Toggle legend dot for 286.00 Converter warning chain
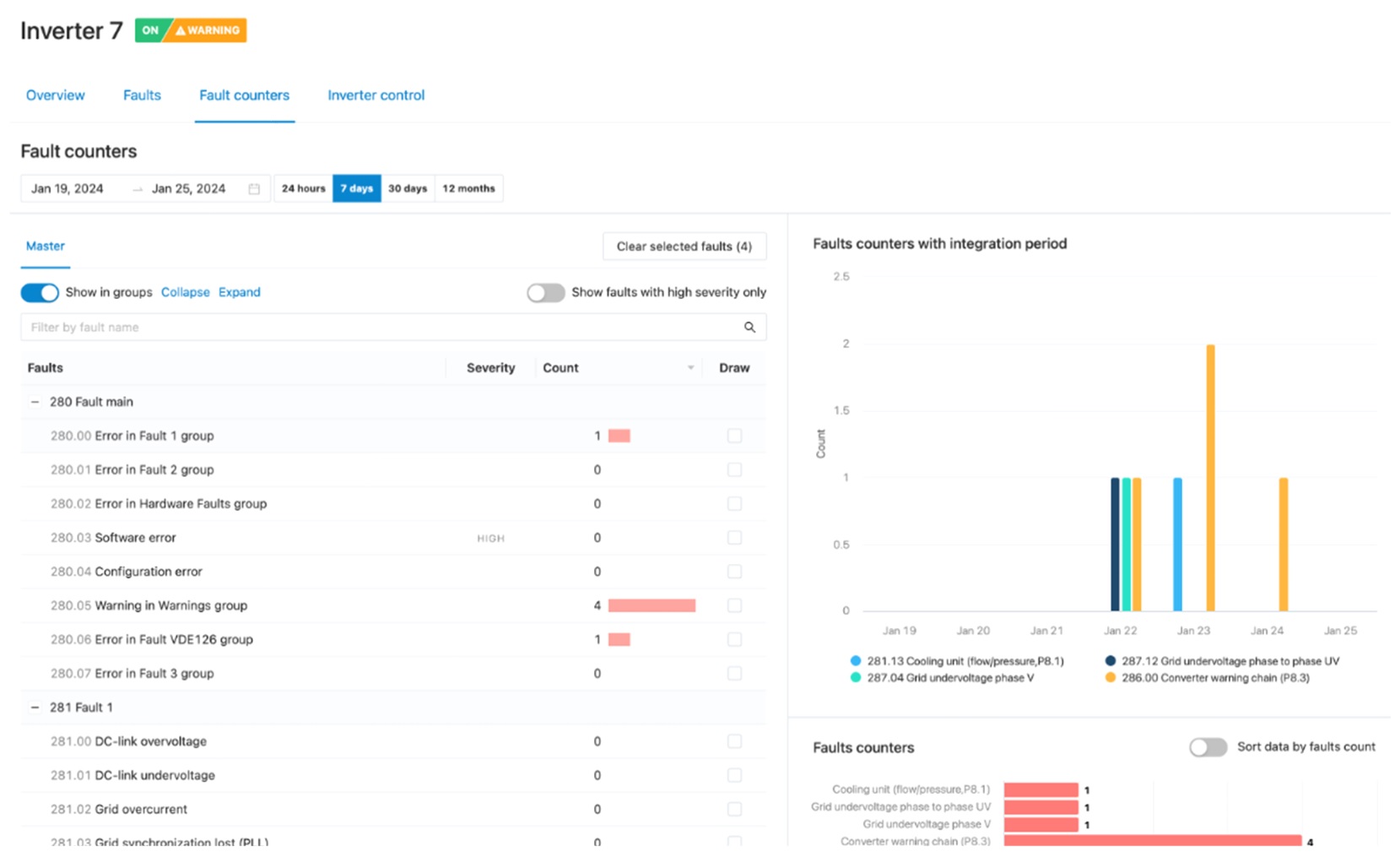 pyautogui.click(x=1111, y=678)
